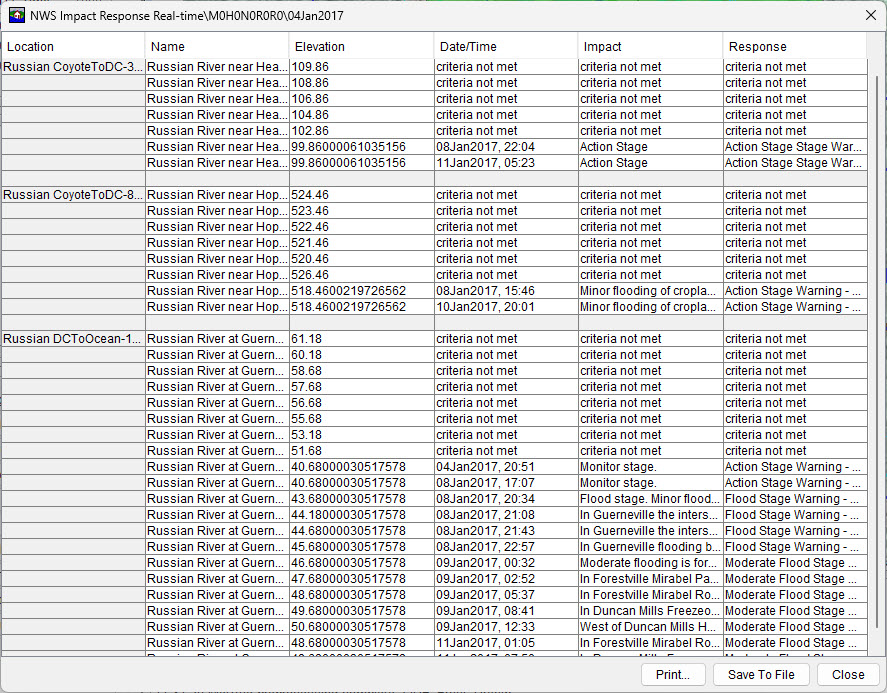Click the Print... button

pyautogui.click(x=673, y=674)
